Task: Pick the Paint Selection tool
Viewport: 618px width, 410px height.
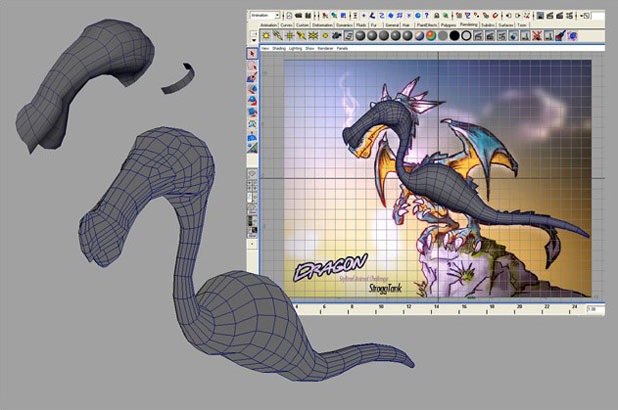Action: pos(252,77)
